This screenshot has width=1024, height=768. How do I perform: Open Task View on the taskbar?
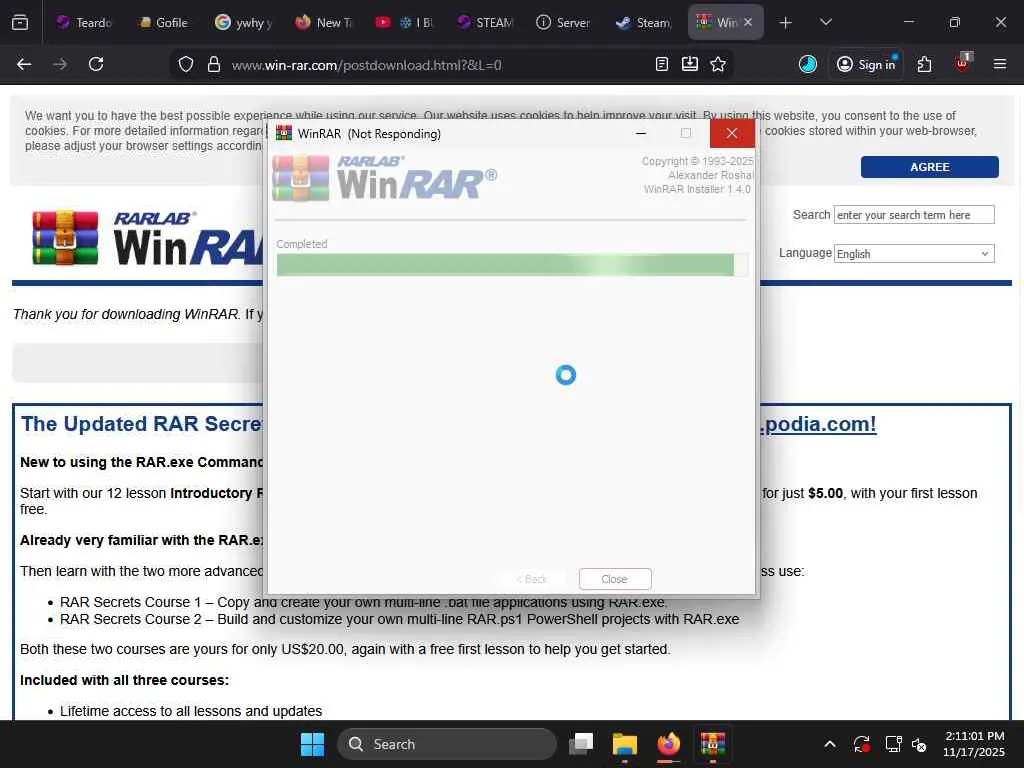coord(581,744)
